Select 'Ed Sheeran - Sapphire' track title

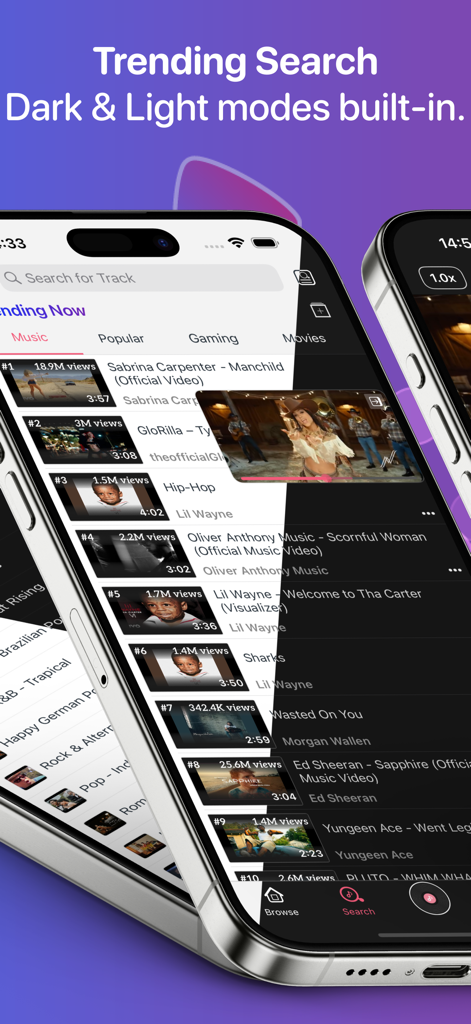click(382, 771)
